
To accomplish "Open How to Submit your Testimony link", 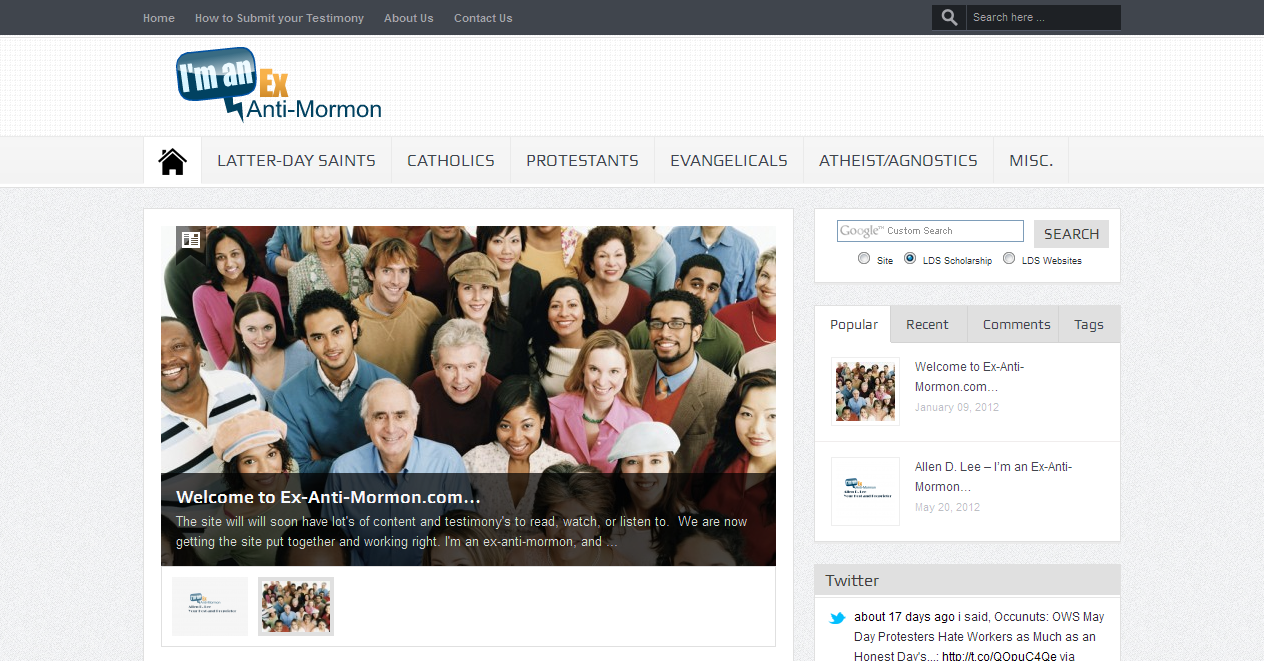I will pos(279,18).
